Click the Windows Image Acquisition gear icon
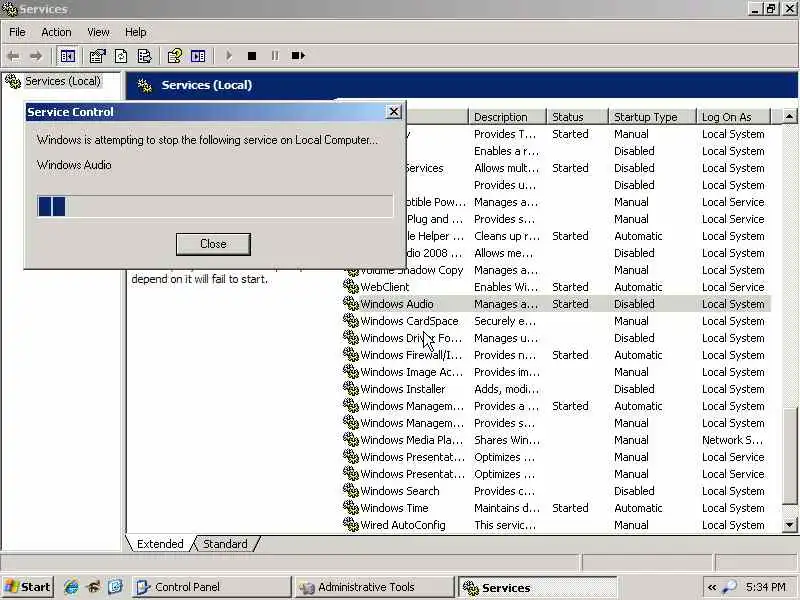800x600 pixels. pyautogui.click(x=351, y=371)
